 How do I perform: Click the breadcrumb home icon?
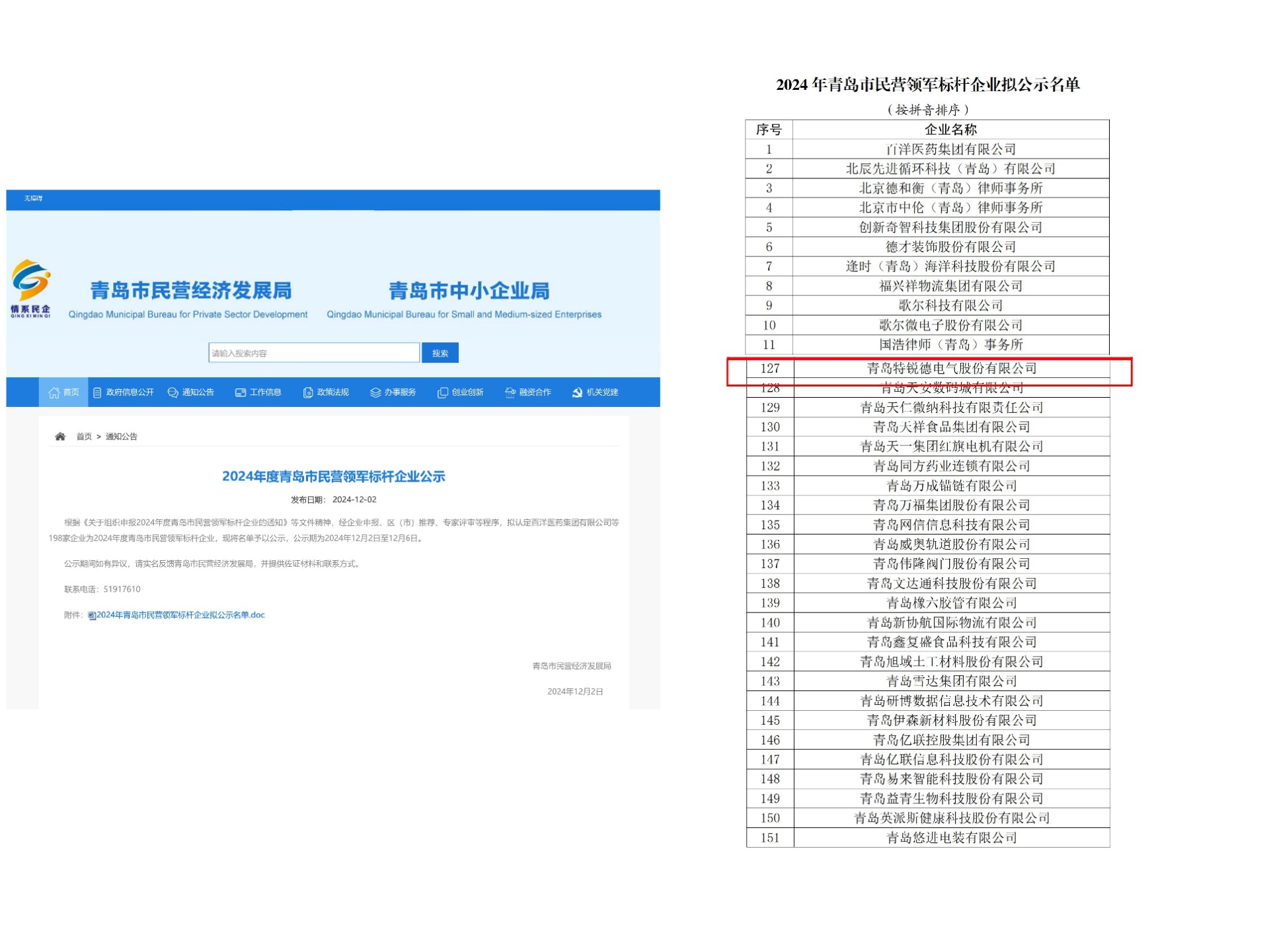(x=60, y=437)
